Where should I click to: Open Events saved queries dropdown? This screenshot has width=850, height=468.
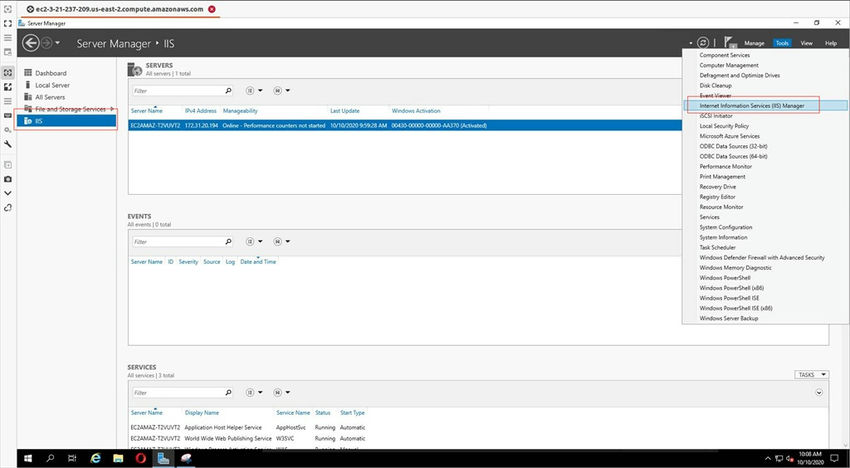[281, 241]
